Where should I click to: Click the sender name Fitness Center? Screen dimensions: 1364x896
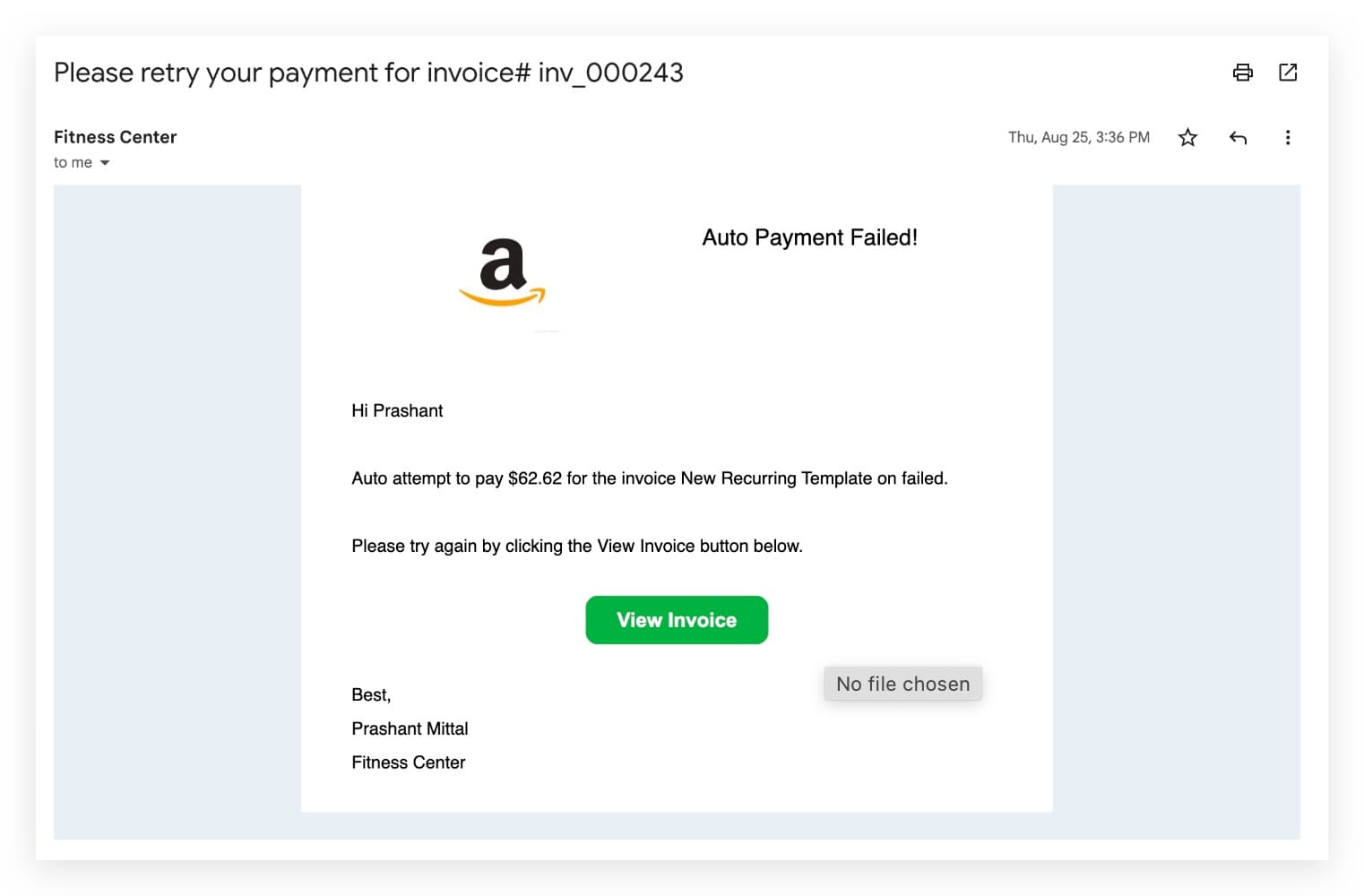click(x=115, y=136)
